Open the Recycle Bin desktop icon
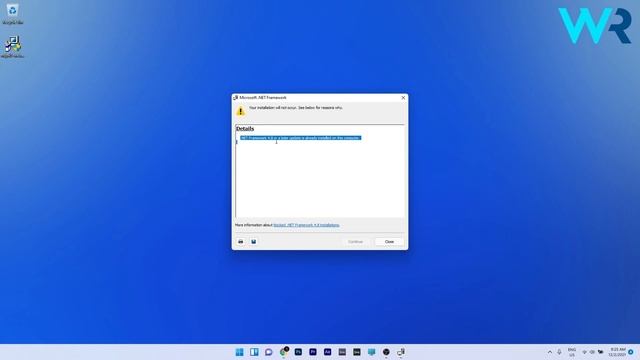Screen dimensions: 640x360 [x=13, y=14]
